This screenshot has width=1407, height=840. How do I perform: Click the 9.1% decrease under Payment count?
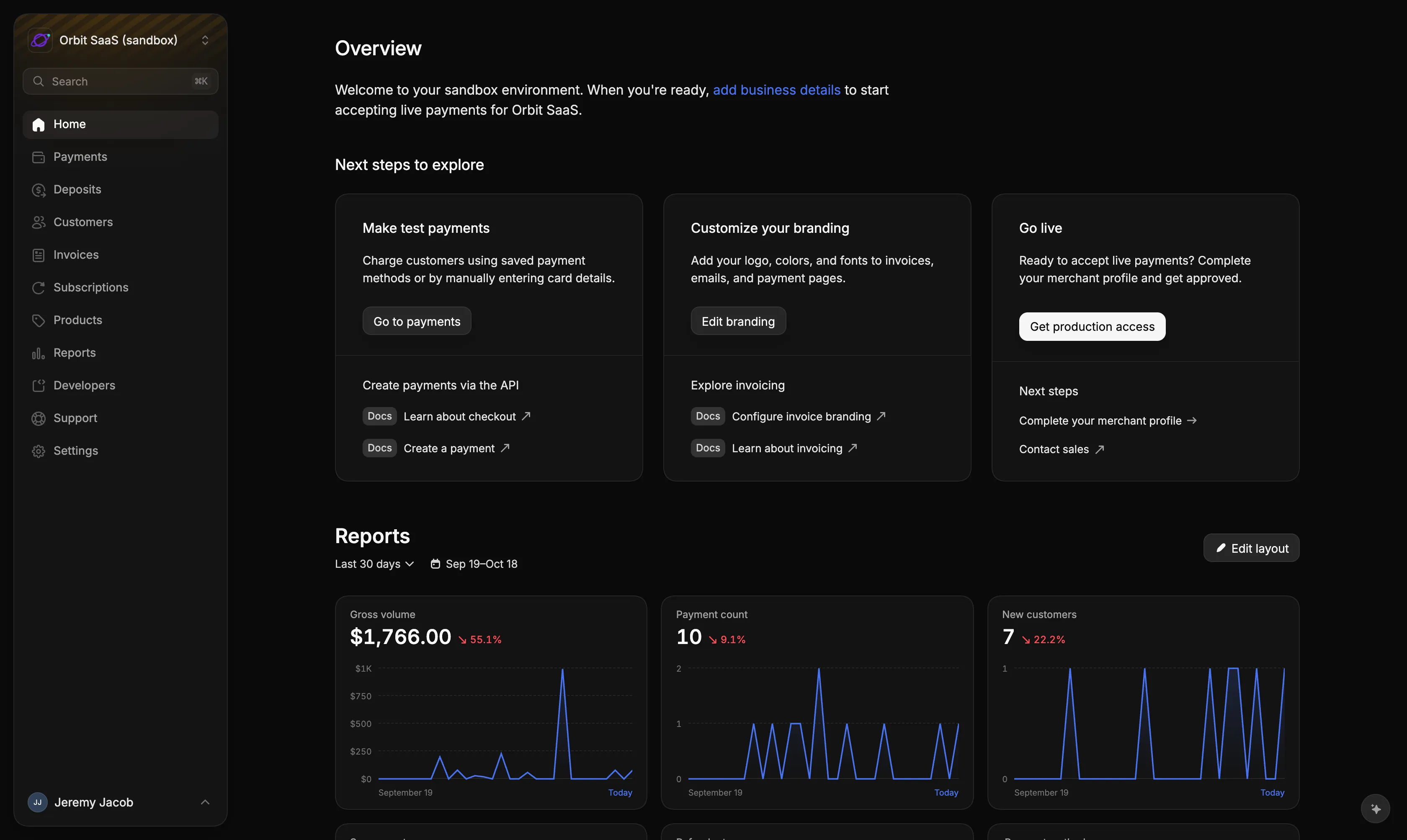pyautogui.click(x=727, y=639)
